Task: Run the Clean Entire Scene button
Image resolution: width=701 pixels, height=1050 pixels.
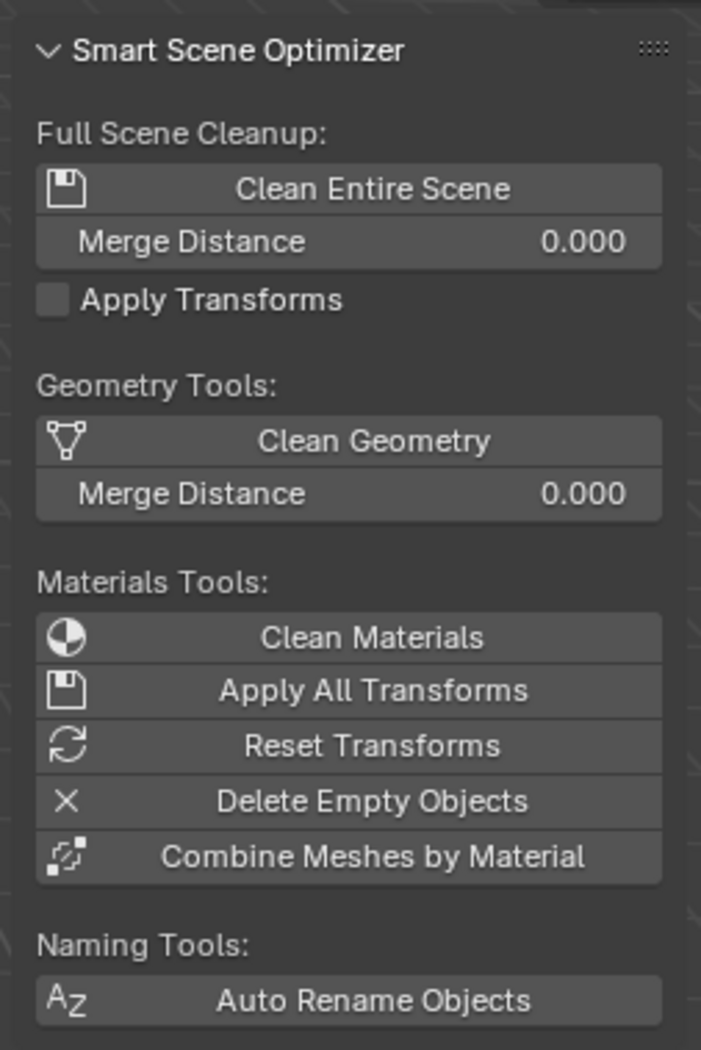Action: tap(373, 189)
